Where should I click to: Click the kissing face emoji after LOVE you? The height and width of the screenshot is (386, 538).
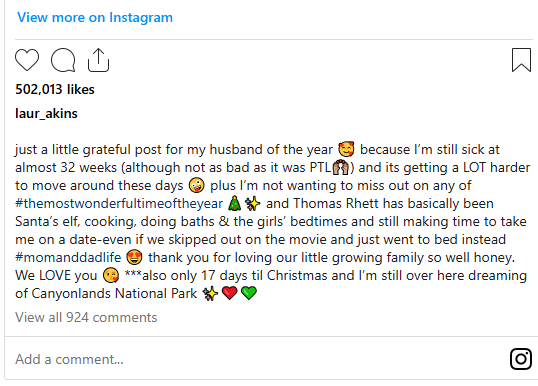(x=111, y=275)
